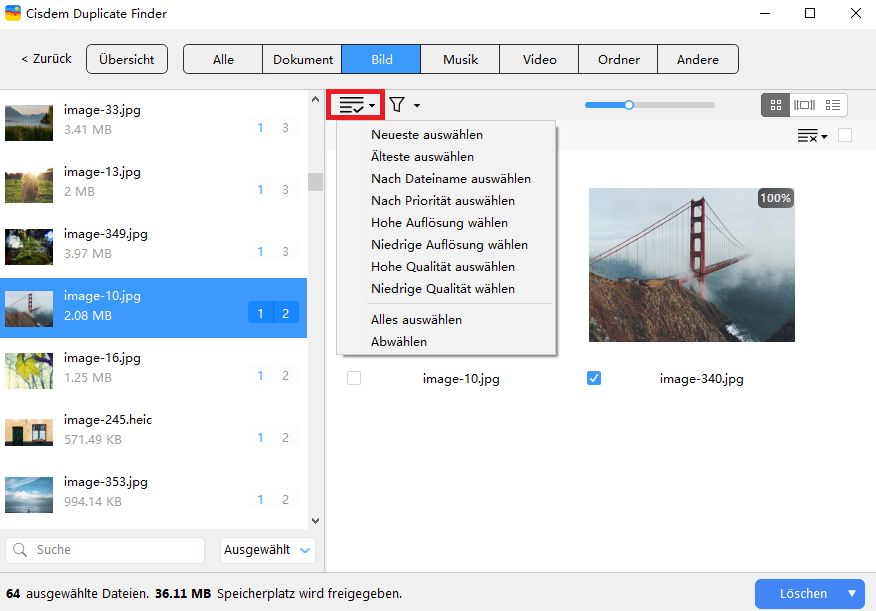The height and width of the screenshot is (611, 876).
Task: Open the filter funnel menu
Action: point(404,105)
